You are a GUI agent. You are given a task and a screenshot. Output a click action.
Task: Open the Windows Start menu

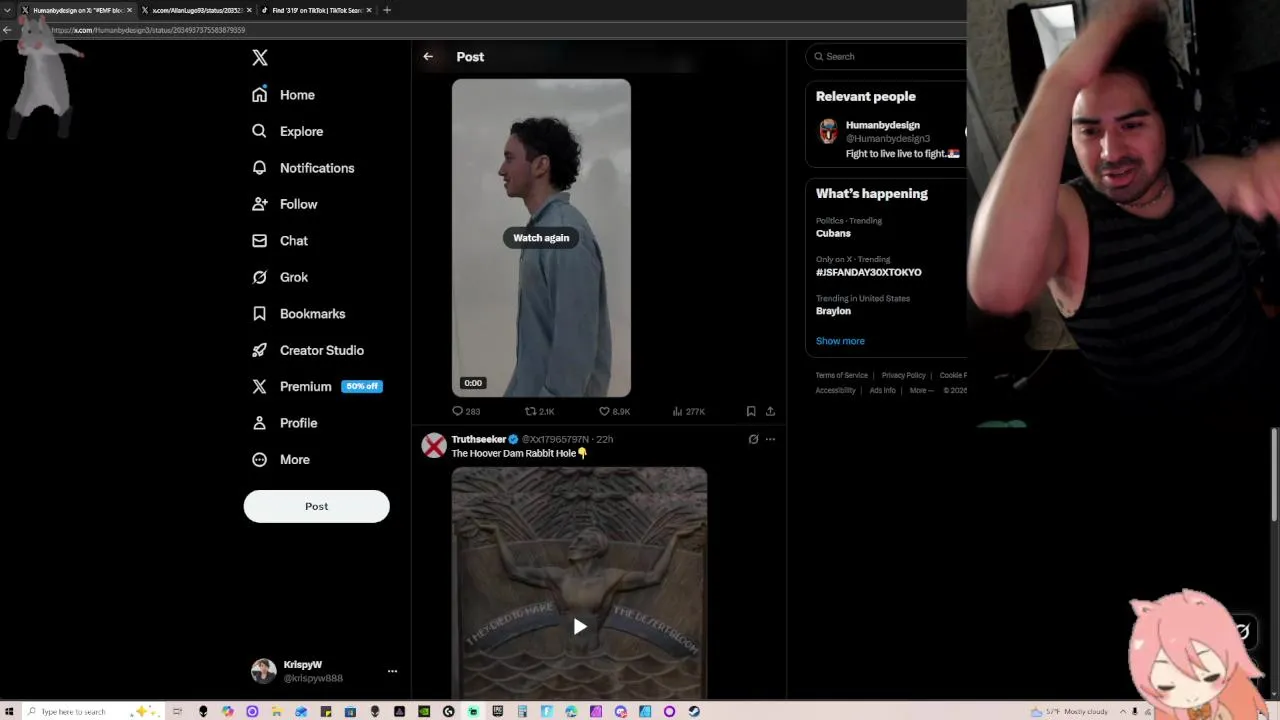click(x=9, y=712)
